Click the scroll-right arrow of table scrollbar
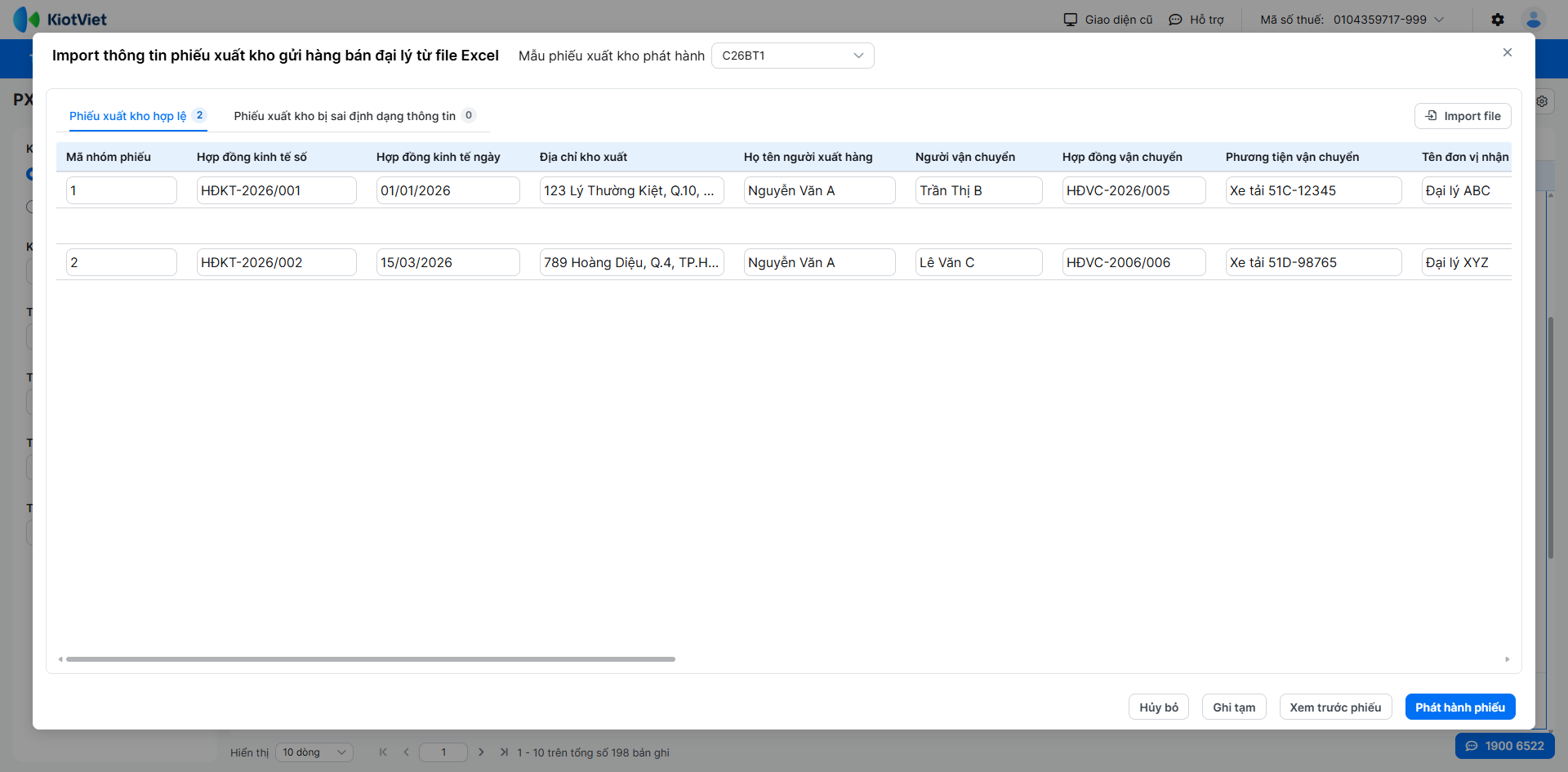 pos(1508,659)
